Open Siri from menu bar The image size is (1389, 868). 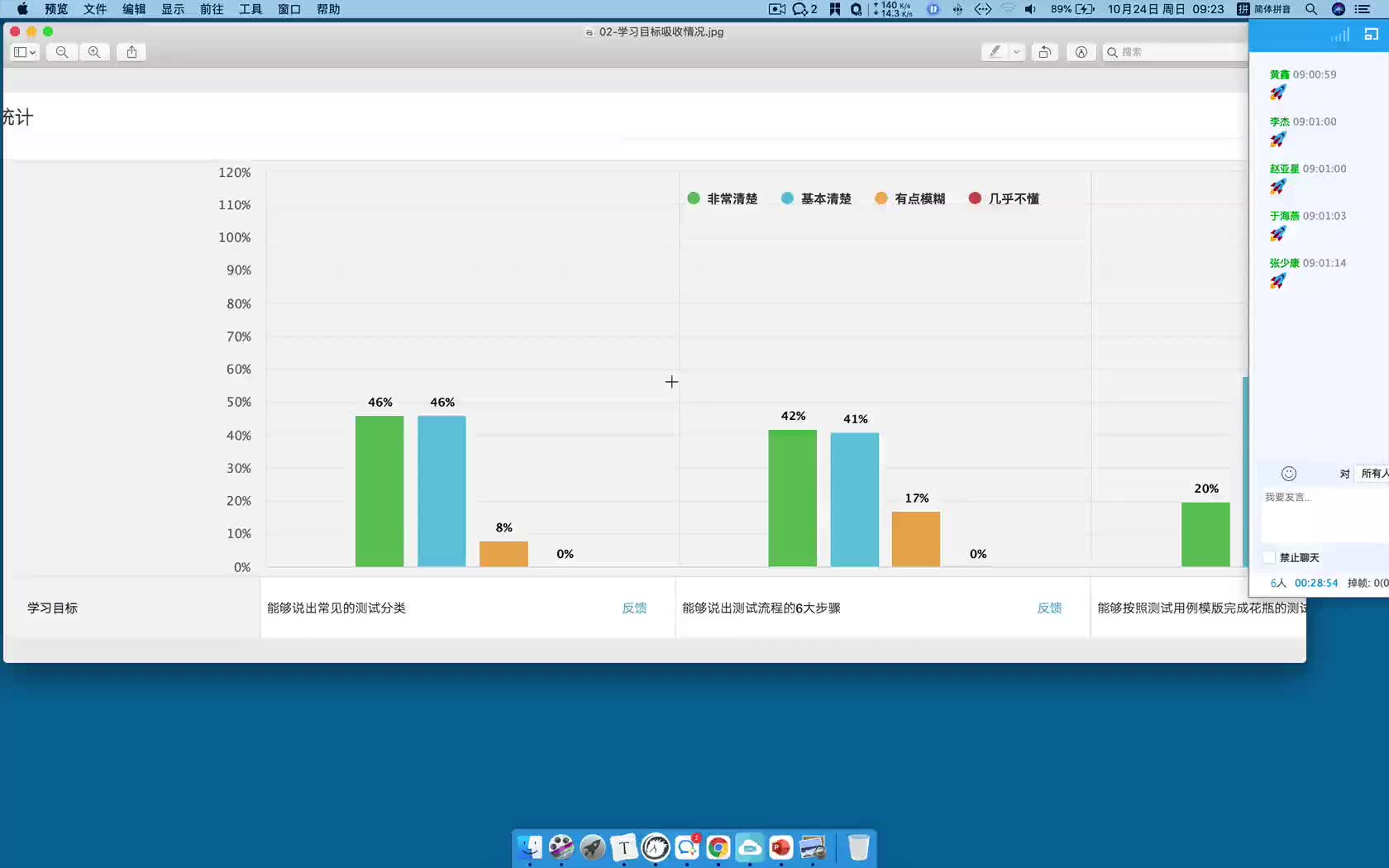click(1339, 9)
